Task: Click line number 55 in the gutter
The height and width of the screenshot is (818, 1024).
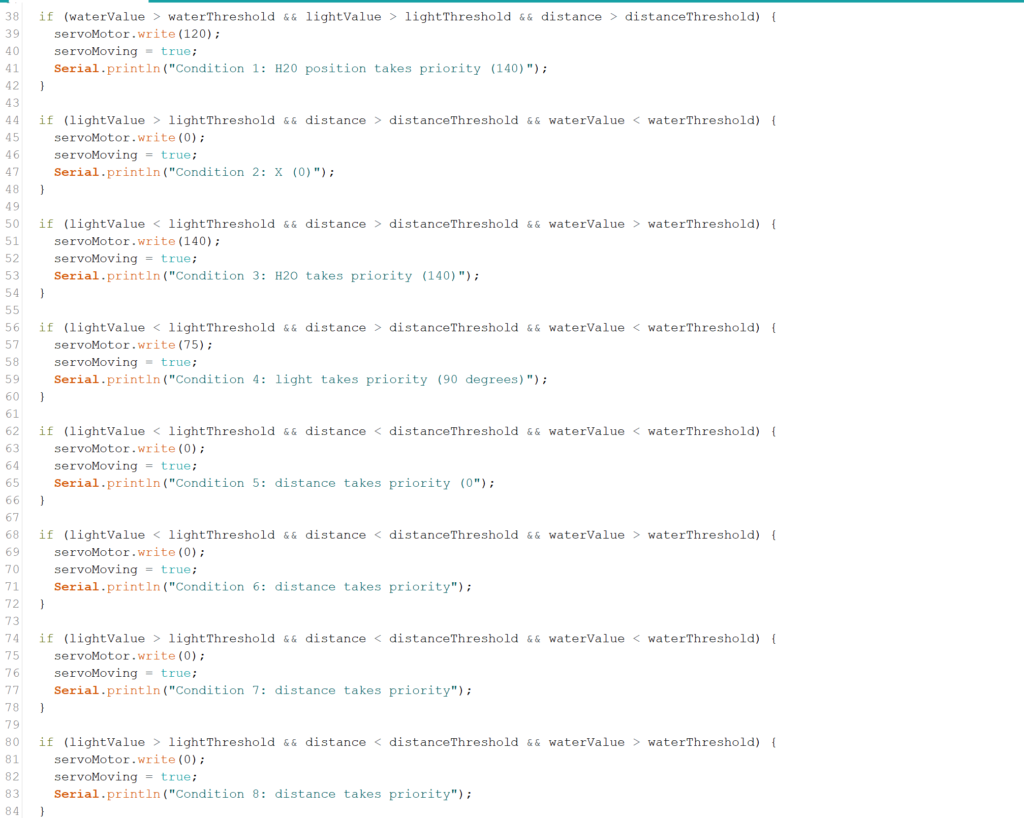Action: tap(12, 311)
